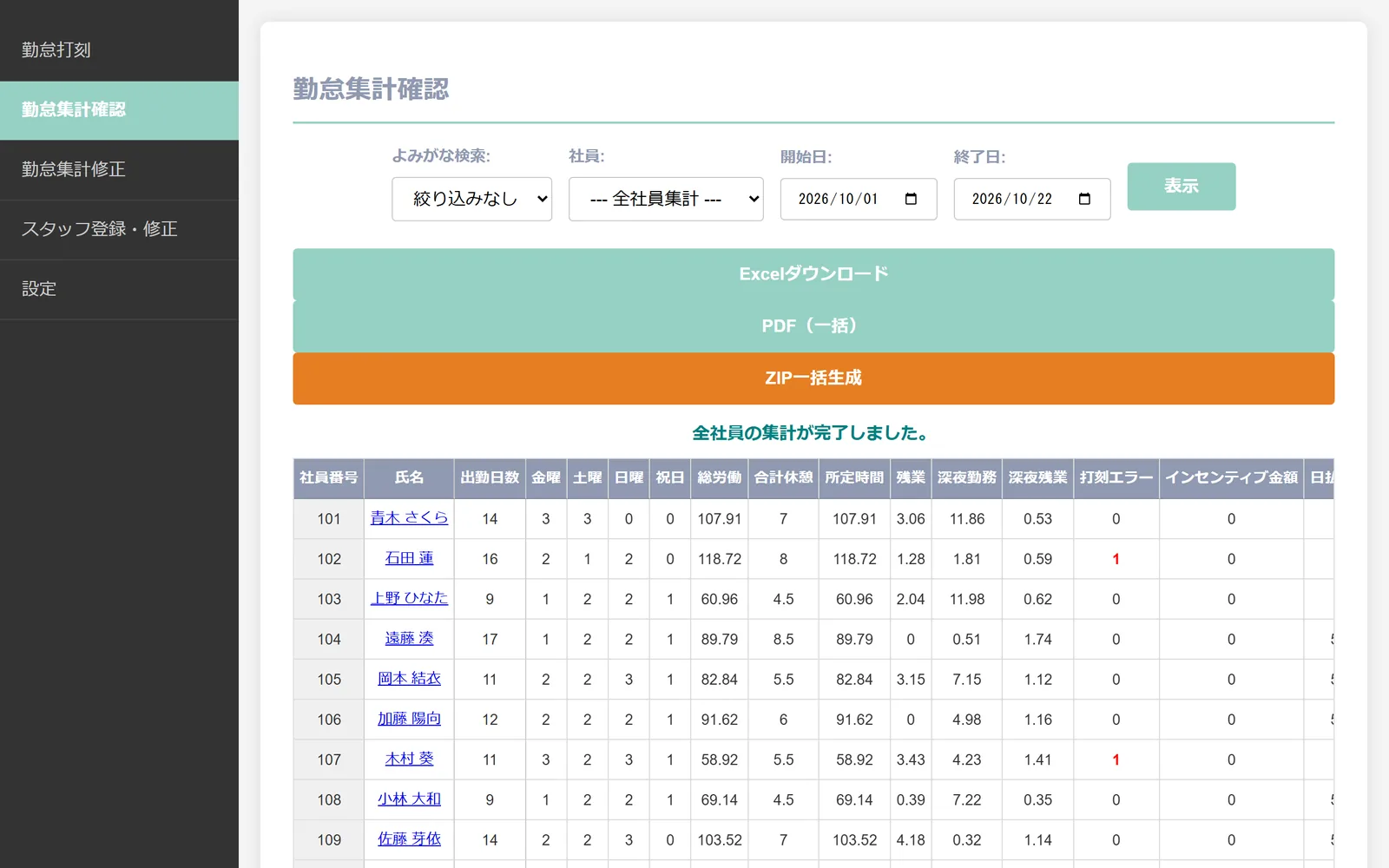Viewport: 1389px width, 868px height.
Task: Click 残業 value 4.18 for 佐藤 芽依
Action: 911,840
